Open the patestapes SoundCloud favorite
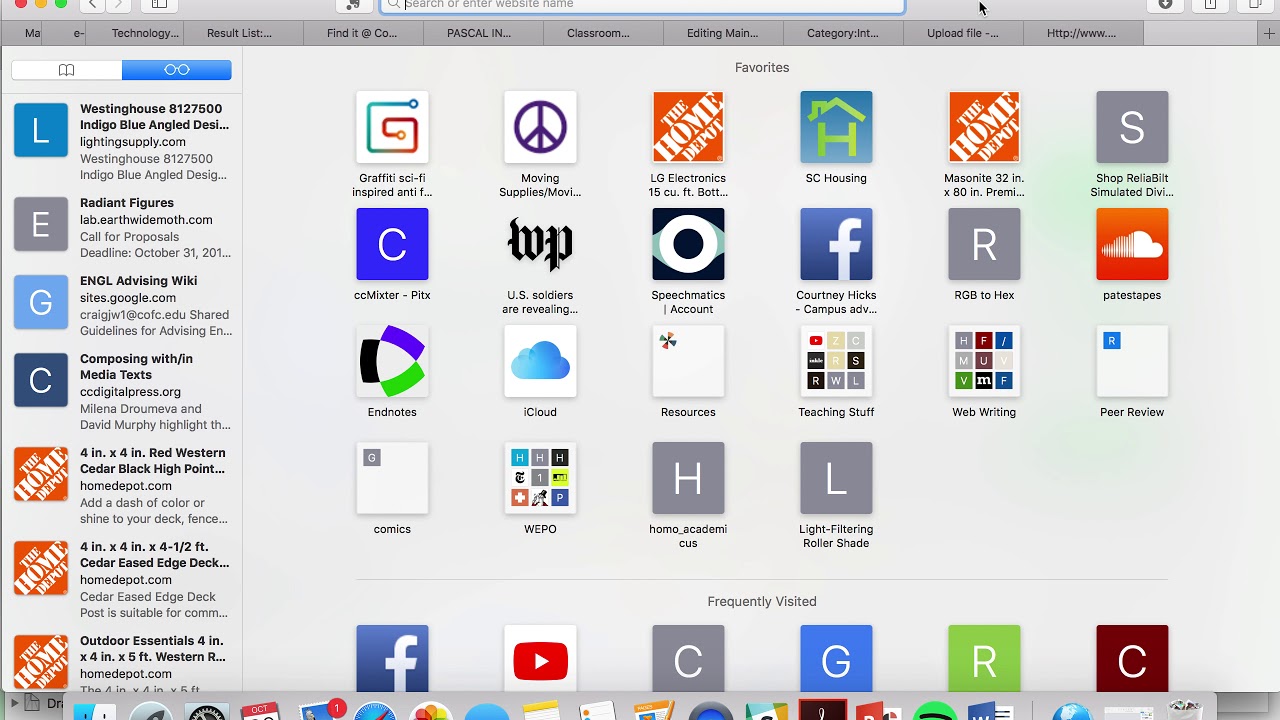This screenshot has width=1280, height=720. [1132, 244]
